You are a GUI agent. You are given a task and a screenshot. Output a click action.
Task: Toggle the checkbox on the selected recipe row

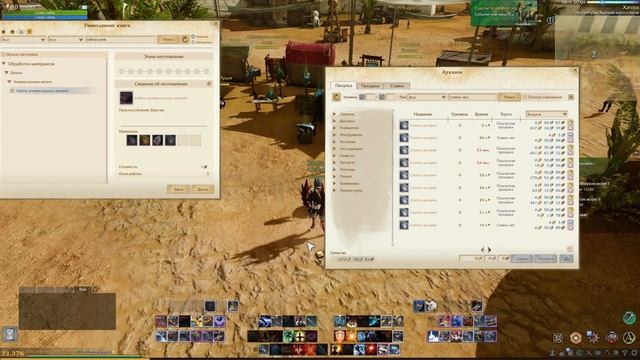point(12,91)
